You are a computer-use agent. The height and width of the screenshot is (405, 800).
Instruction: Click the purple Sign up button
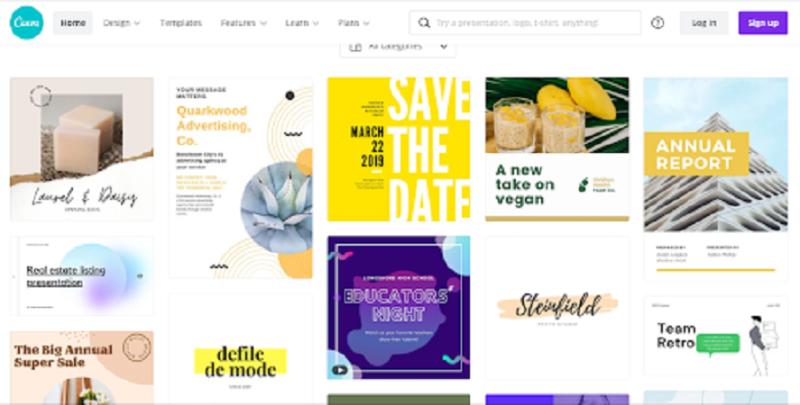[763, 23]
